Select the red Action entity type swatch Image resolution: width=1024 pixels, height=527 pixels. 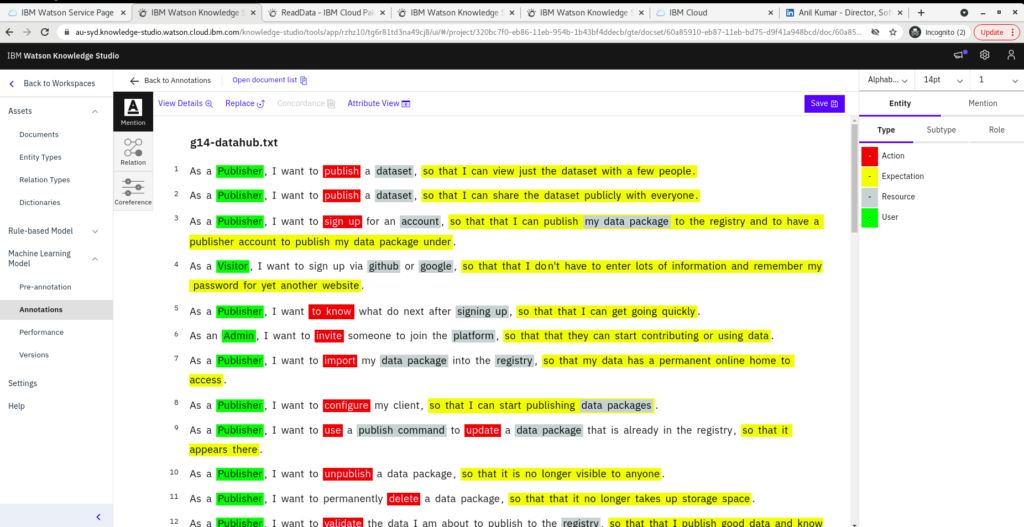(x=870, y=156)
